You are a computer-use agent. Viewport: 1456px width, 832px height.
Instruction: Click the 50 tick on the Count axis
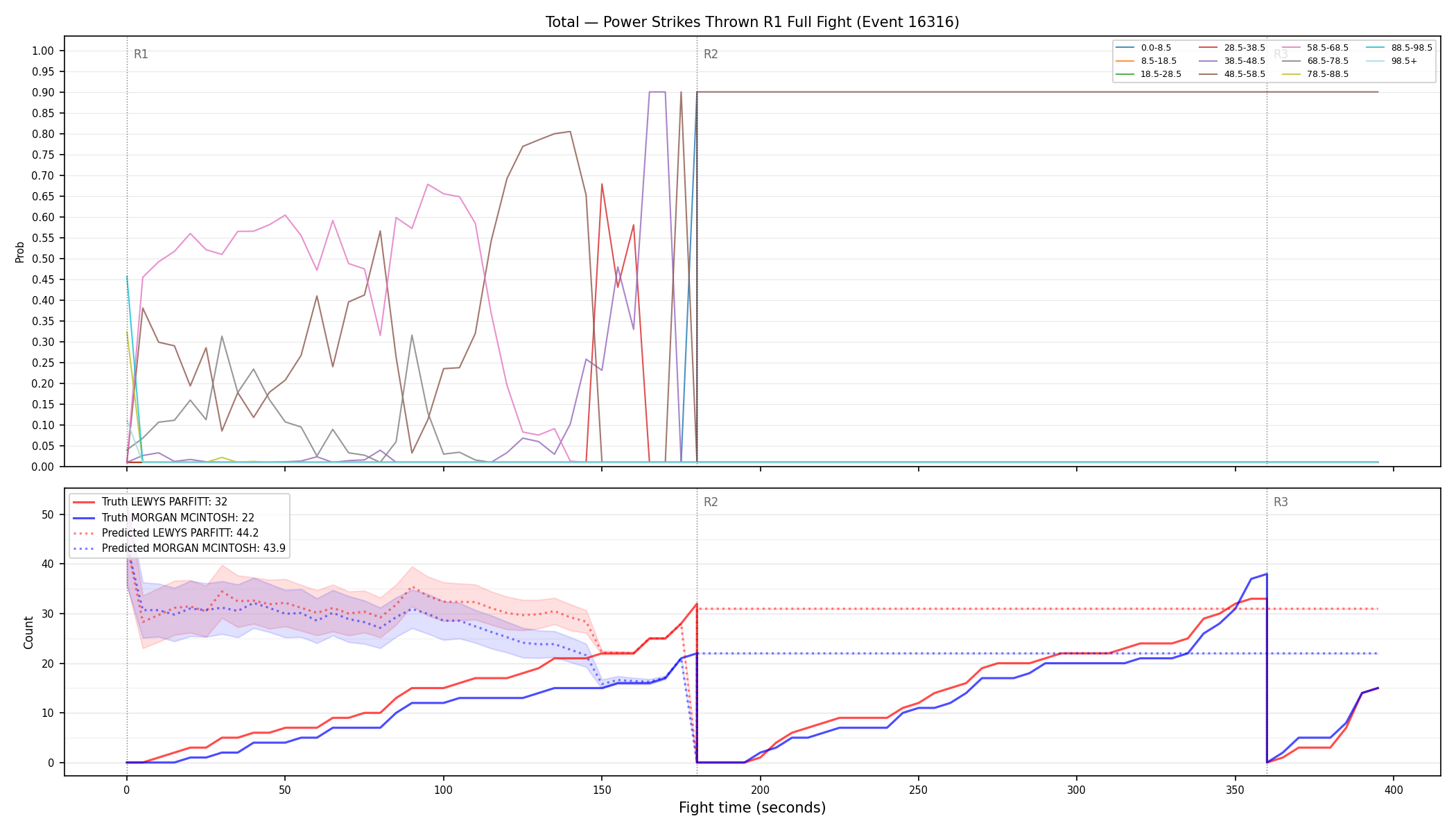tap(48, 514)
